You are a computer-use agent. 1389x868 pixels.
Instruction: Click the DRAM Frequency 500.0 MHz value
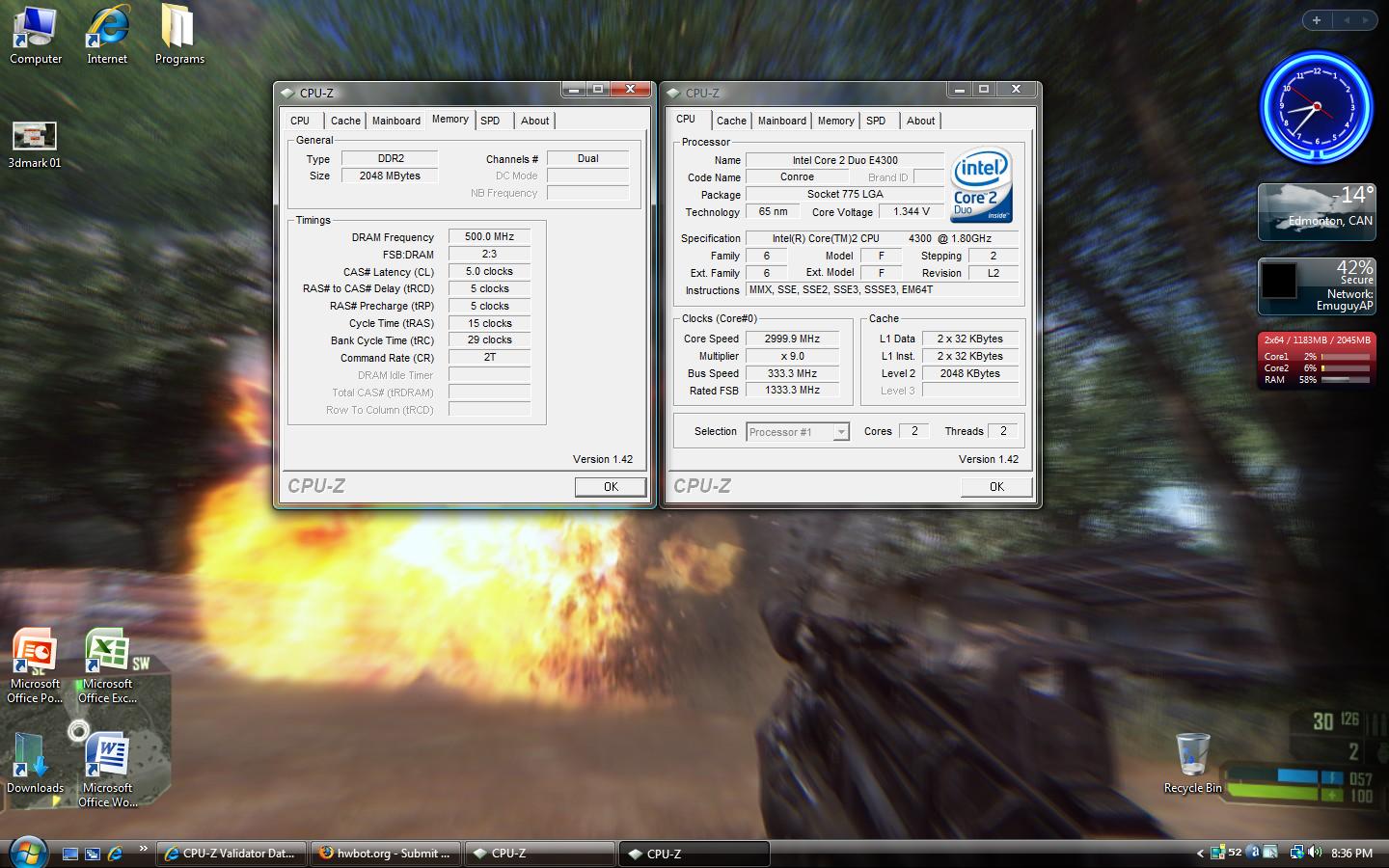coord(489,236)
